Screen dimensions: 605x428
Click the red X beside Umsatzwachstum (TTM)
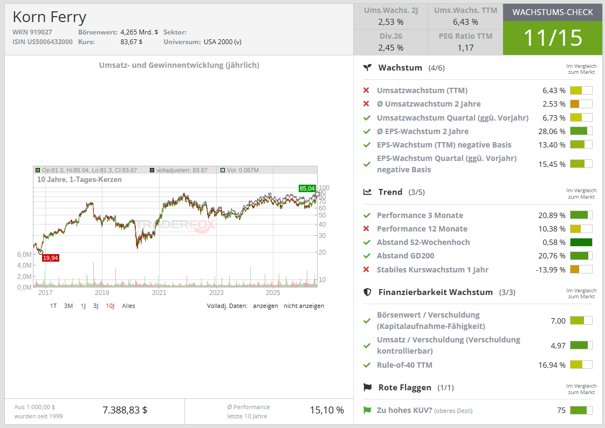point(366,90)
